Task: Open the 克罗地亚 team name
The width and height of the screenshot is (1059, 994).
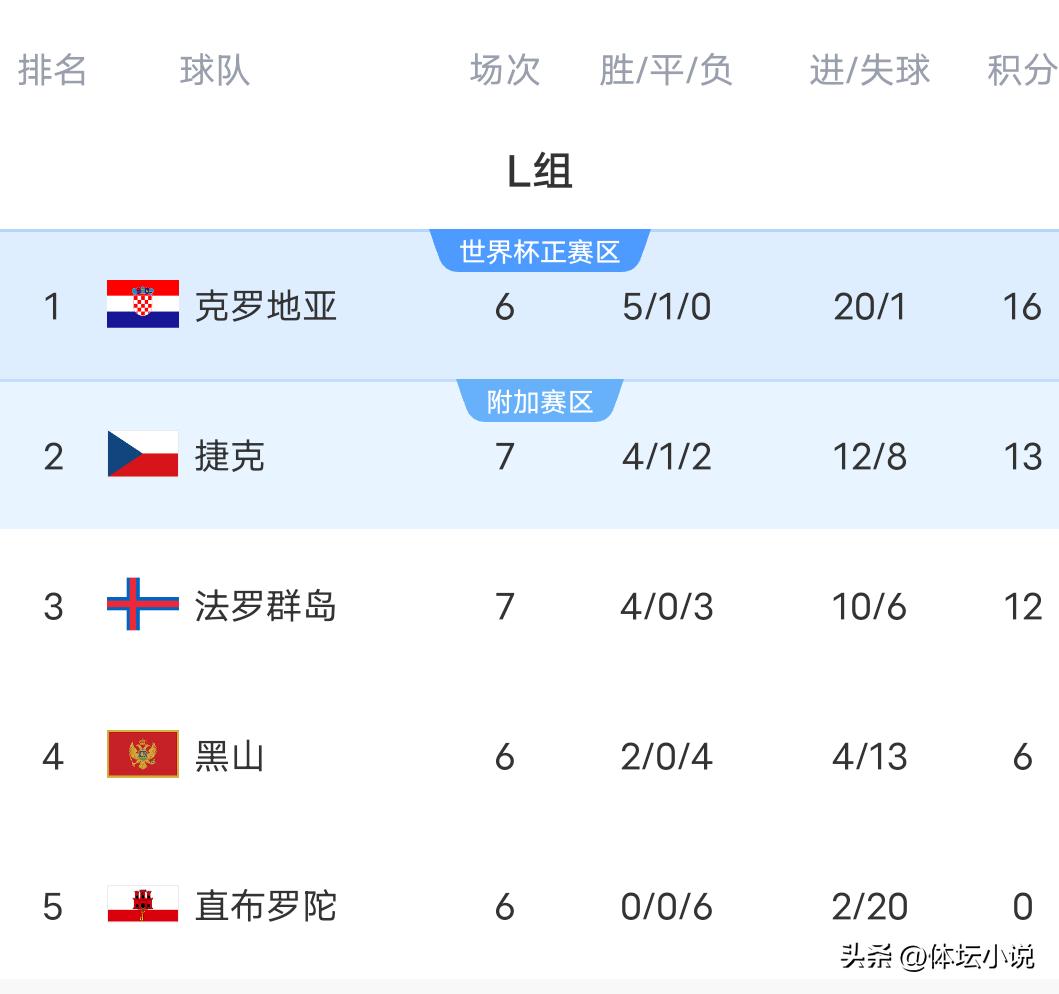Action: [x=266, y=306]
